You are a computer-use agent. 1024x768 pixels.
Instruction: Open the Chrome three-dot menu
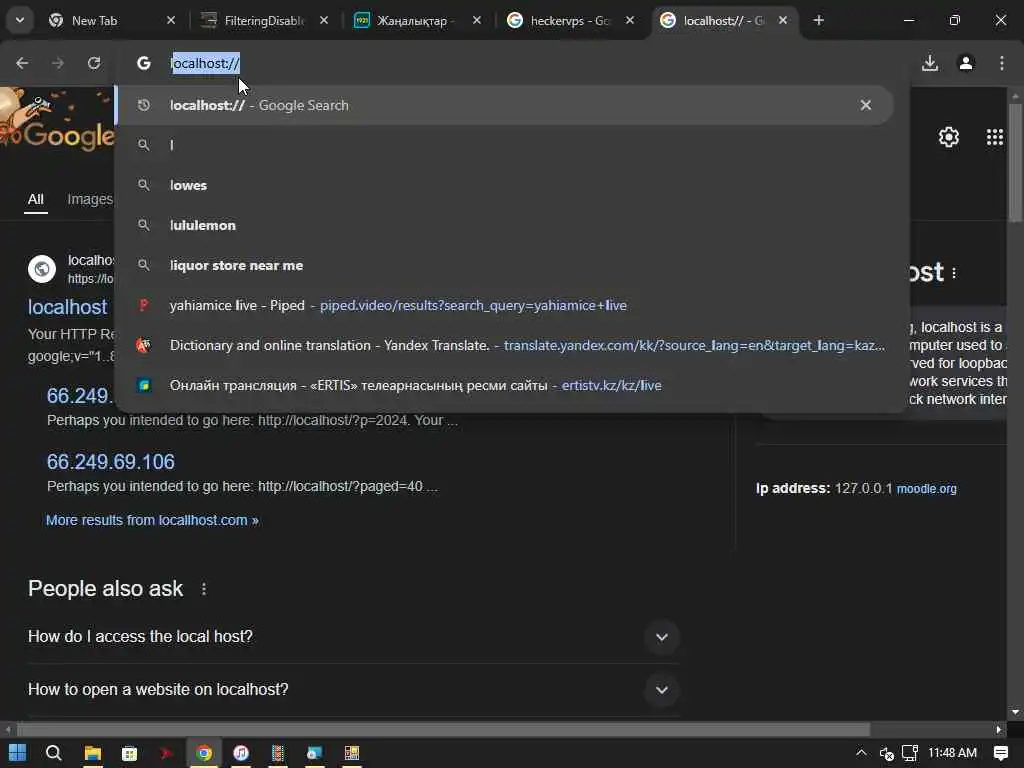point(1002,63)
